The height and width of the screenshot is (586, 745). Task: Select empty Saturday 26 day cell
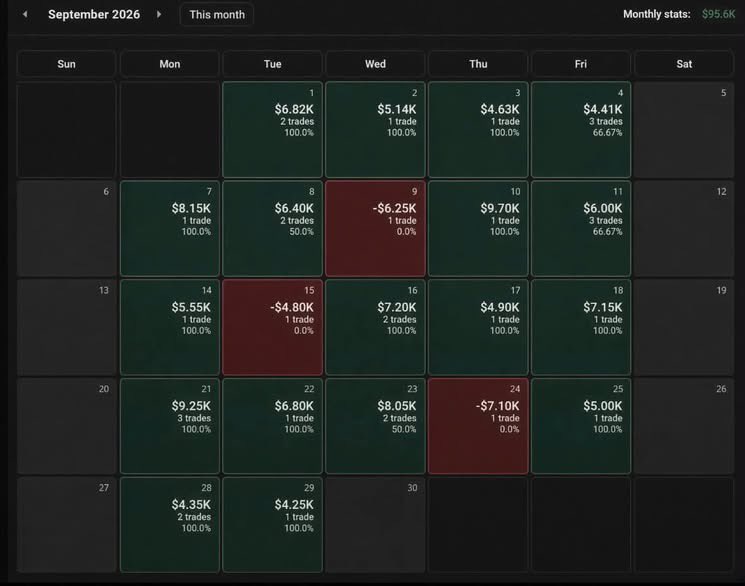click(x=684, y=426)
